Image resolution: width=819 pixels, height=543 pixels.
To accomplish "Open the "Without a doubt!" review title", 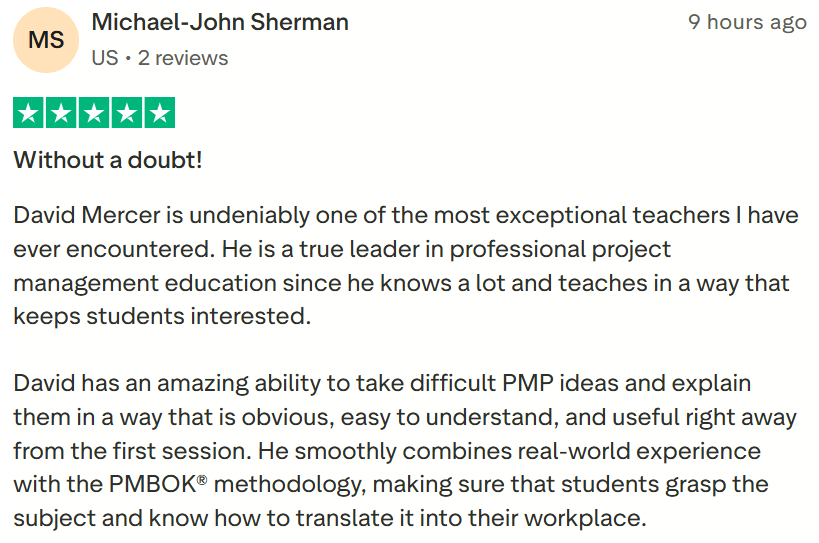I will pos(107,159).
